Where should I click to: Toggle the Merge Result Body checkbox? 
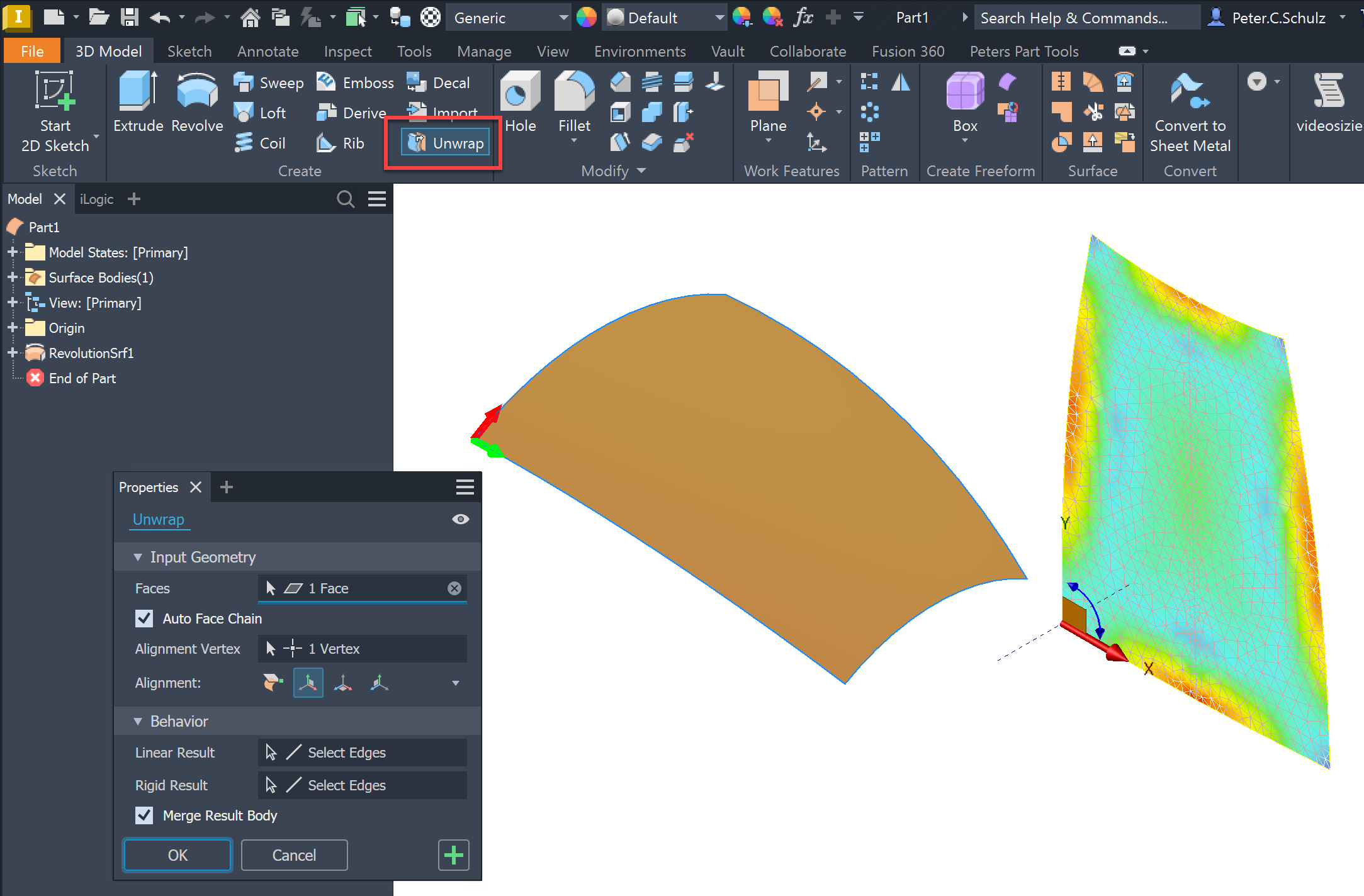pyautogui.click(x=144, y=815)
